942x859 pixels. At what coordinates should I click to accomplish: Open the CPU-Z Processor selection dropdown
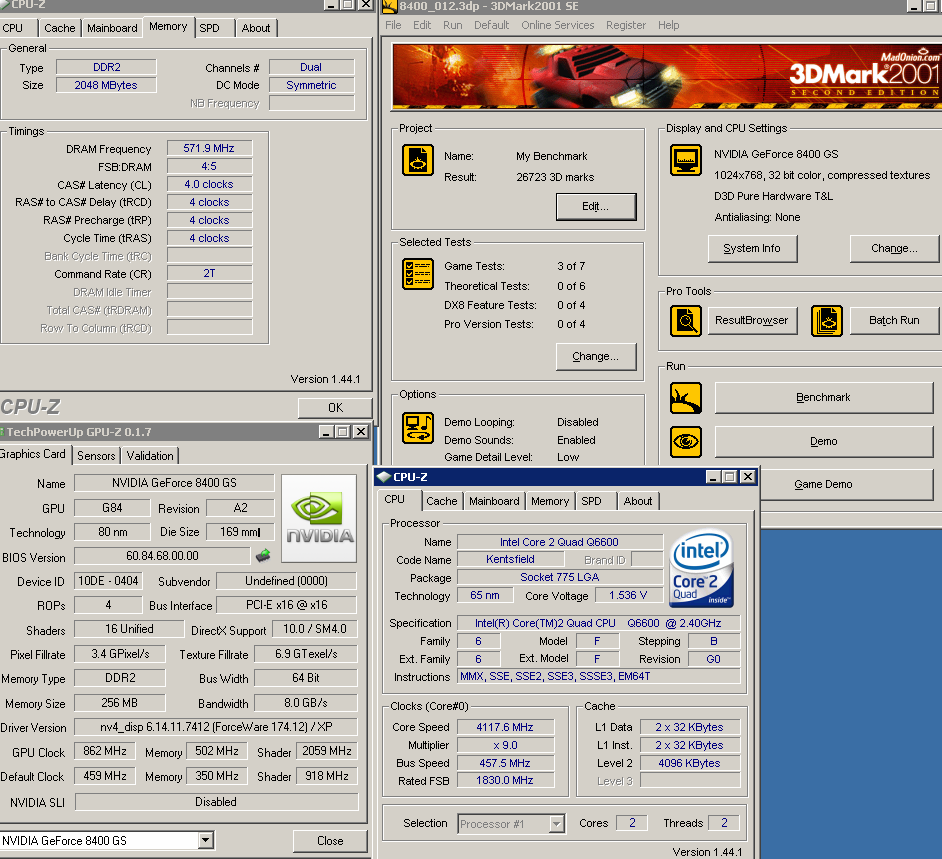point(557,824)
